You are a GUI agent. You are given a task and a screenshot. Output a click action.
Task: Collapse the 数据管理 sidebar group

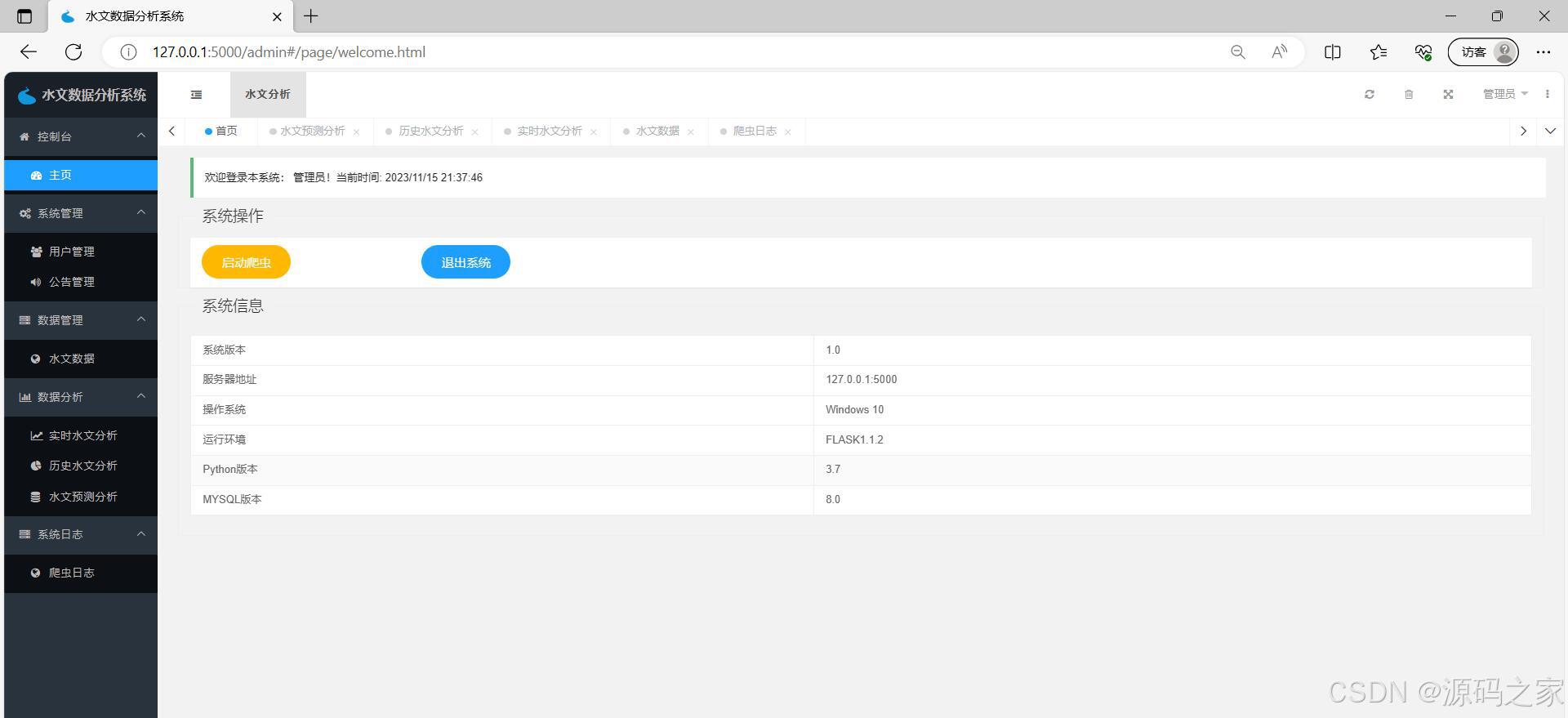81,320
